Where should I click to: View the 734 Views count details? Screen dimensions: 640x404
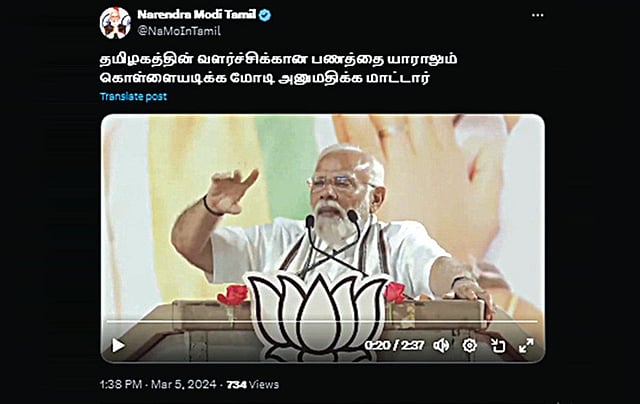point(253,384)
